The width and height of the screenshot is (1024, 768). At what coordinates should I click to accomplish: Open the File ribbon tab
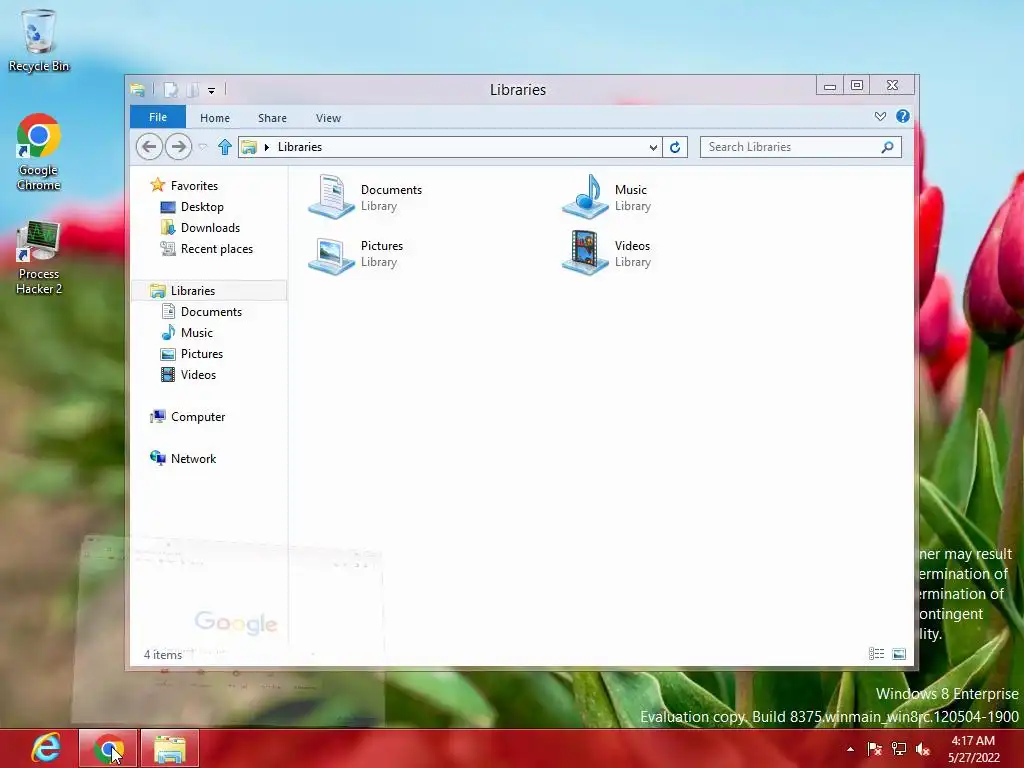coord(158,117)
